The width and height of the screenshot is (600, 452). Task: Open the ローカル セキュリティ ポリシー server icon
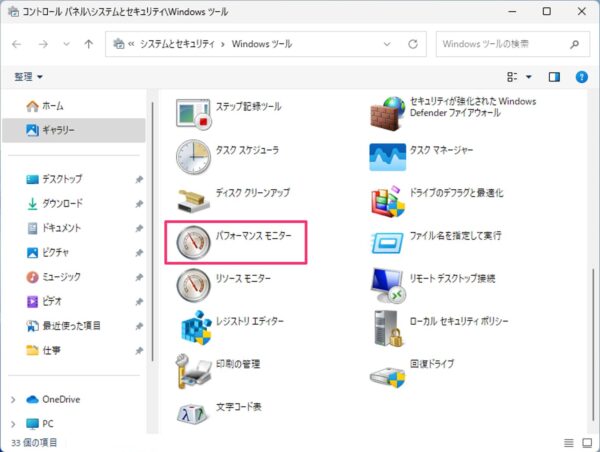coord(389,328)
